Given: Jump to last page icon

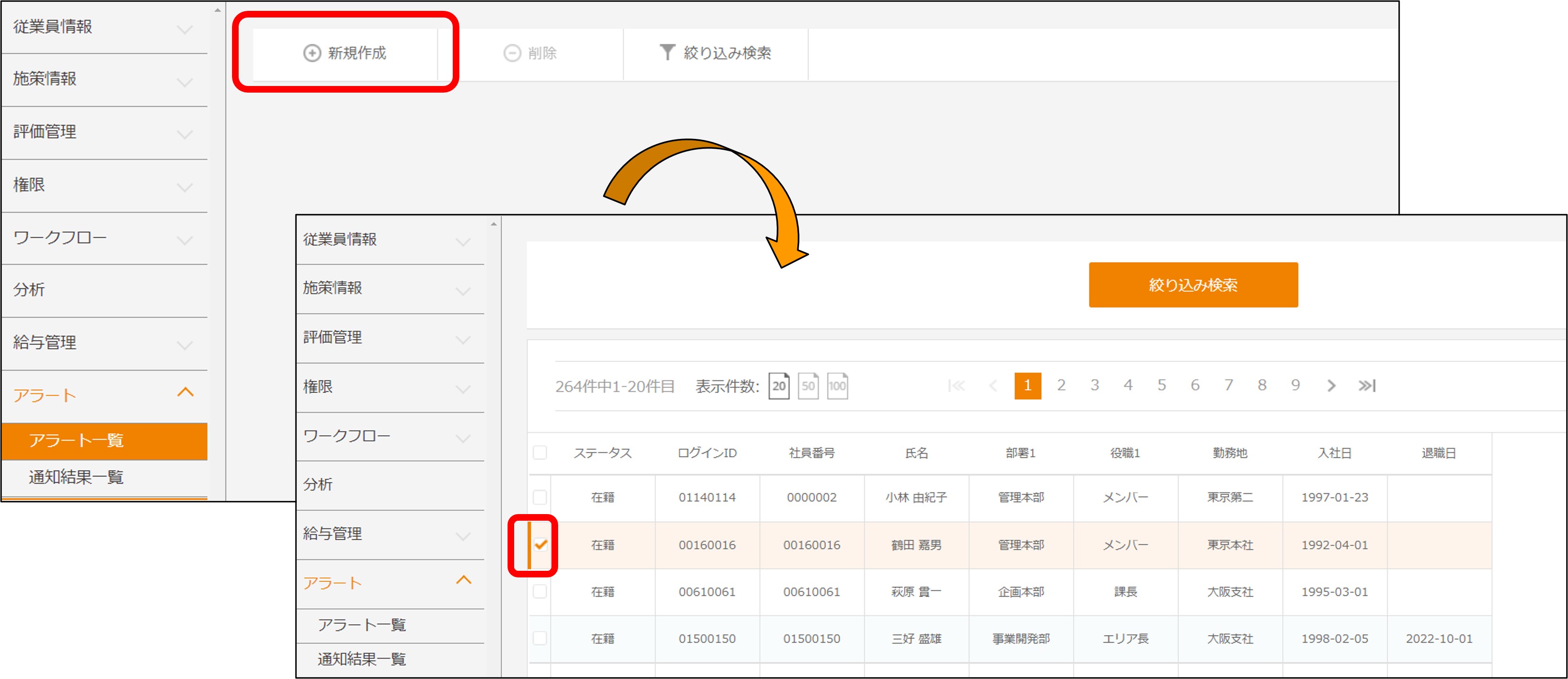Looking at the screenshot, I should click(x=1367, y=385).
